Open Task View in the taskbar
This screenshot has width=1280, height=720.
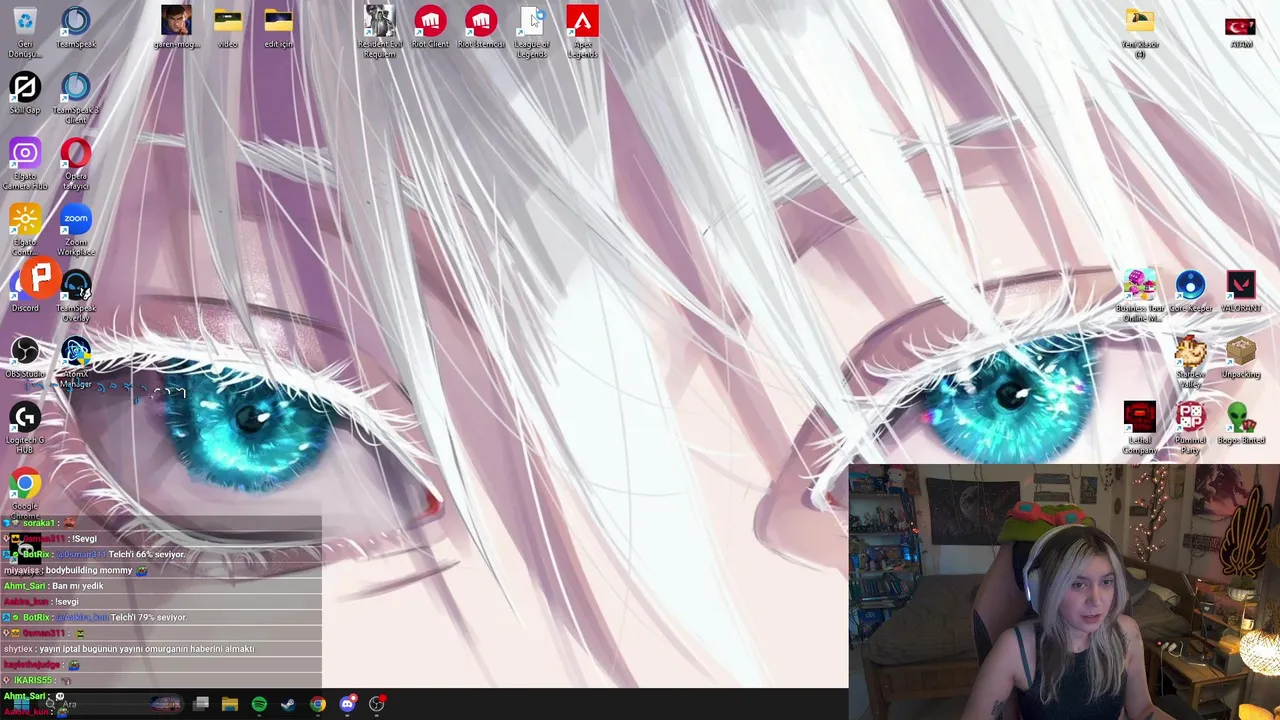[201, 704]
